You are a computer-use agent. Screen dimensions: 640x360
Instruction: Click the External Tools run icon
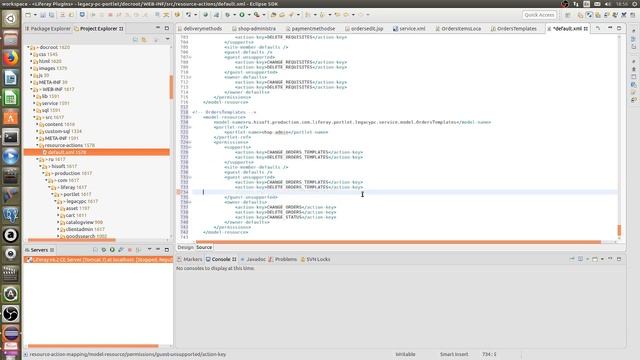(256, 15)
